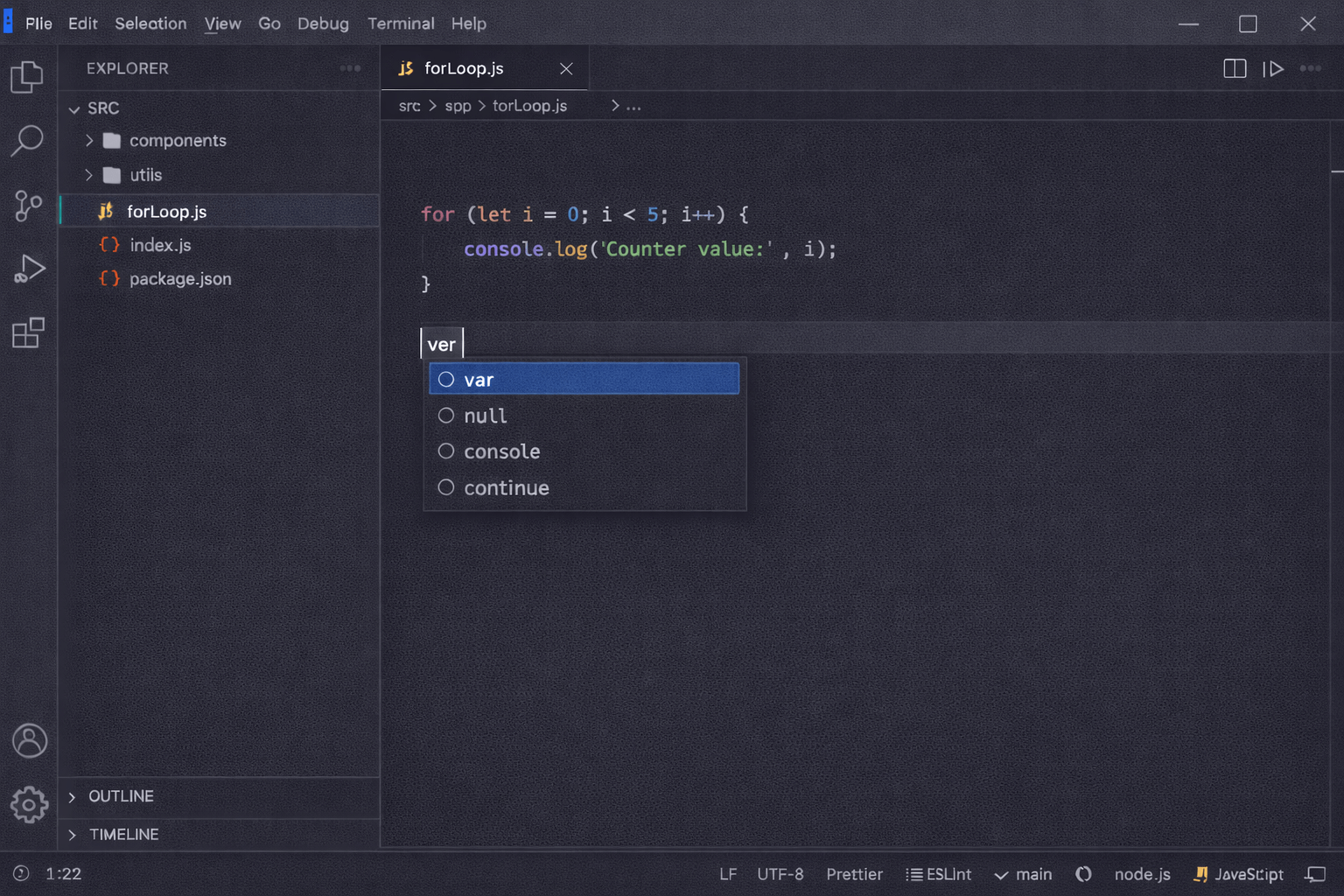
Task: Click the sync changes icon in status bar
Action: pyautogui.click(x=1083, y=873)
